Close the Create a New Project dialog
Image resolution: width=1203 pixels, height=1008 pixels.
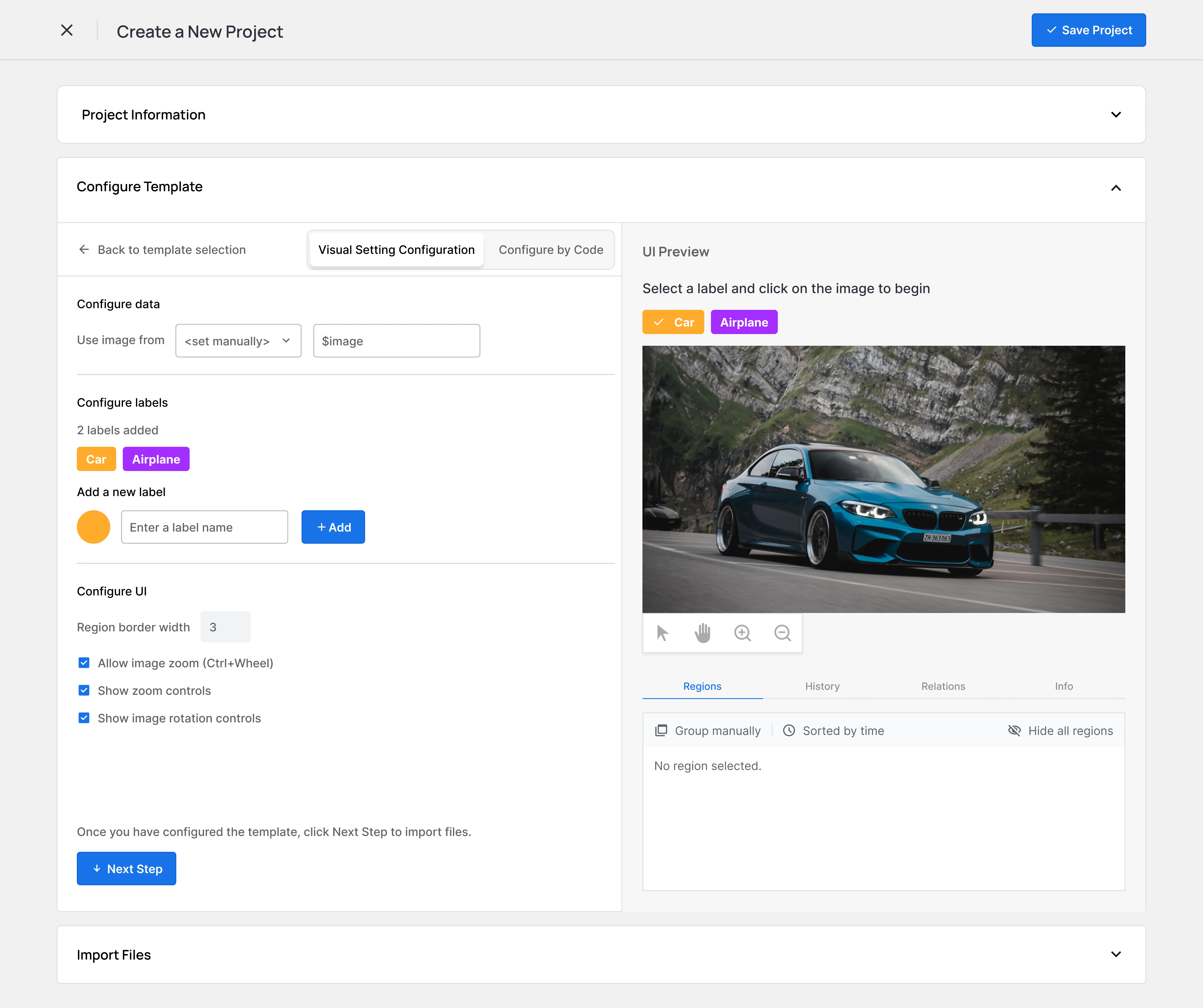67,30
